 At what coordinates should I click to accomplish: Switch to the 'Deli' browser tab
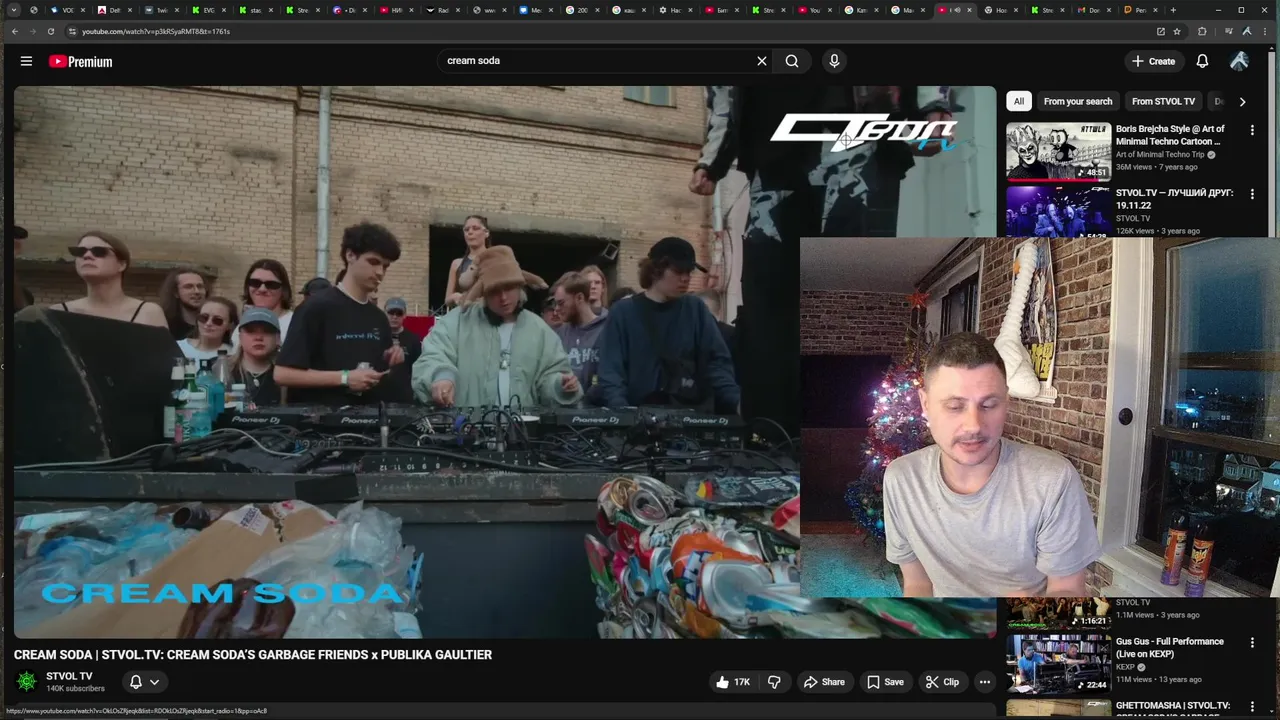click(115, 10)
